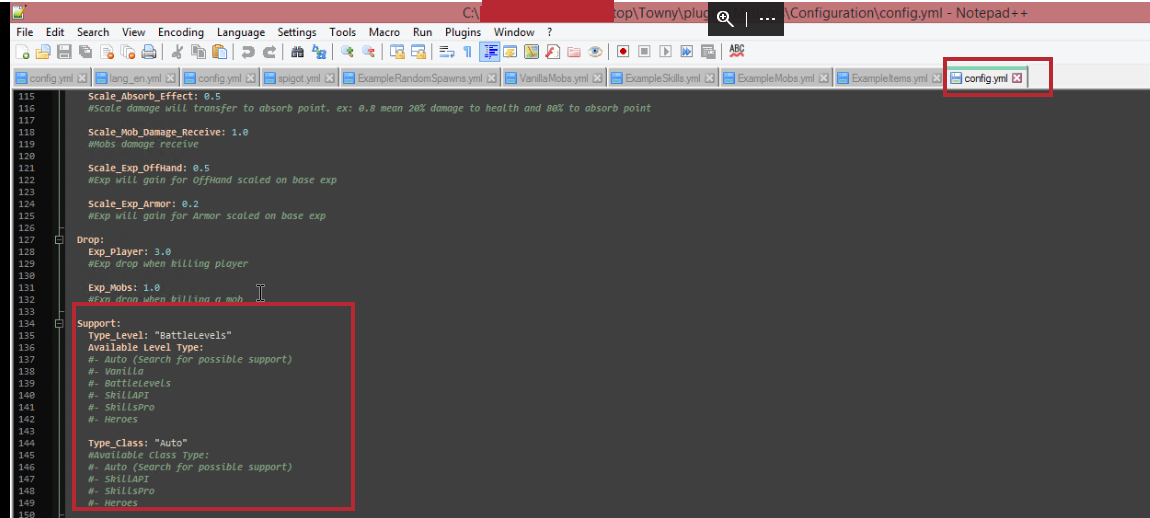Place cursor on Type_Level: "BattleLevels" line

[160, 335]
